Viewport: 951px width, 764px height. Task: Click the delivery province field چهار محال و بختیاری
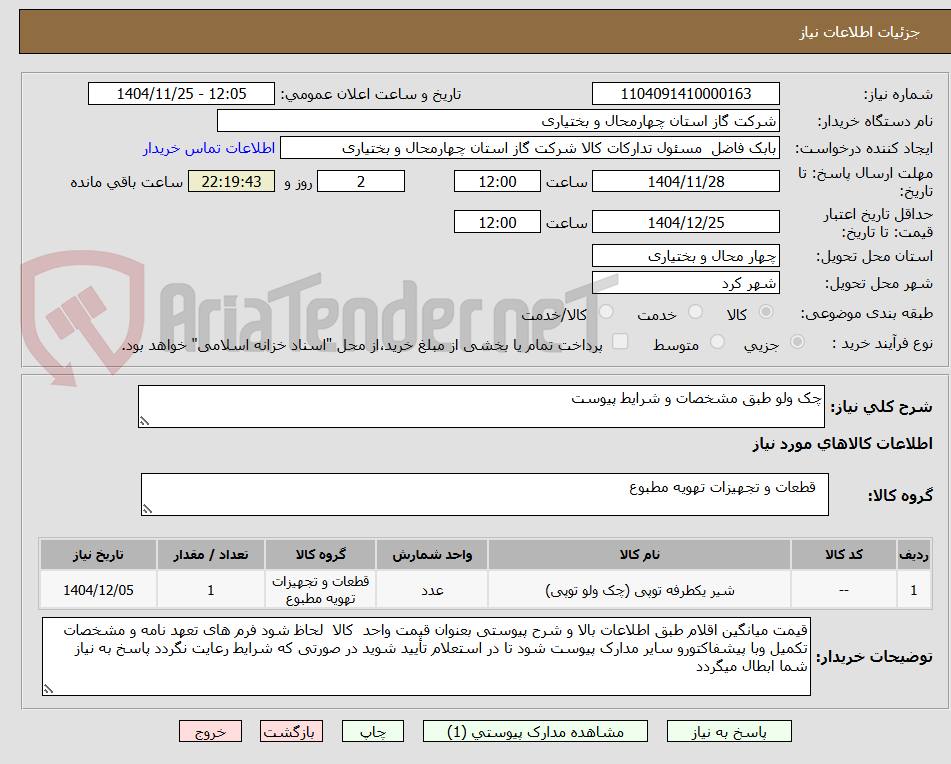pyautogui.click(x=685, y=256)
